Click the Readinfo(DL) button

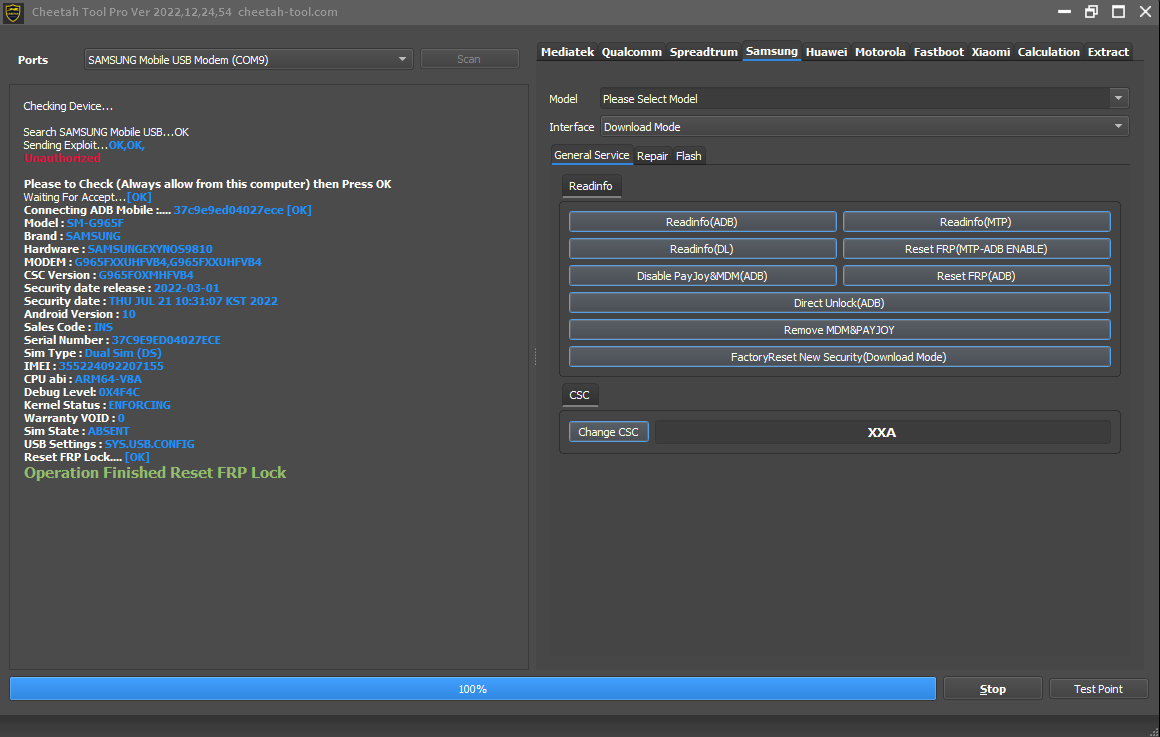click(702, 249)
